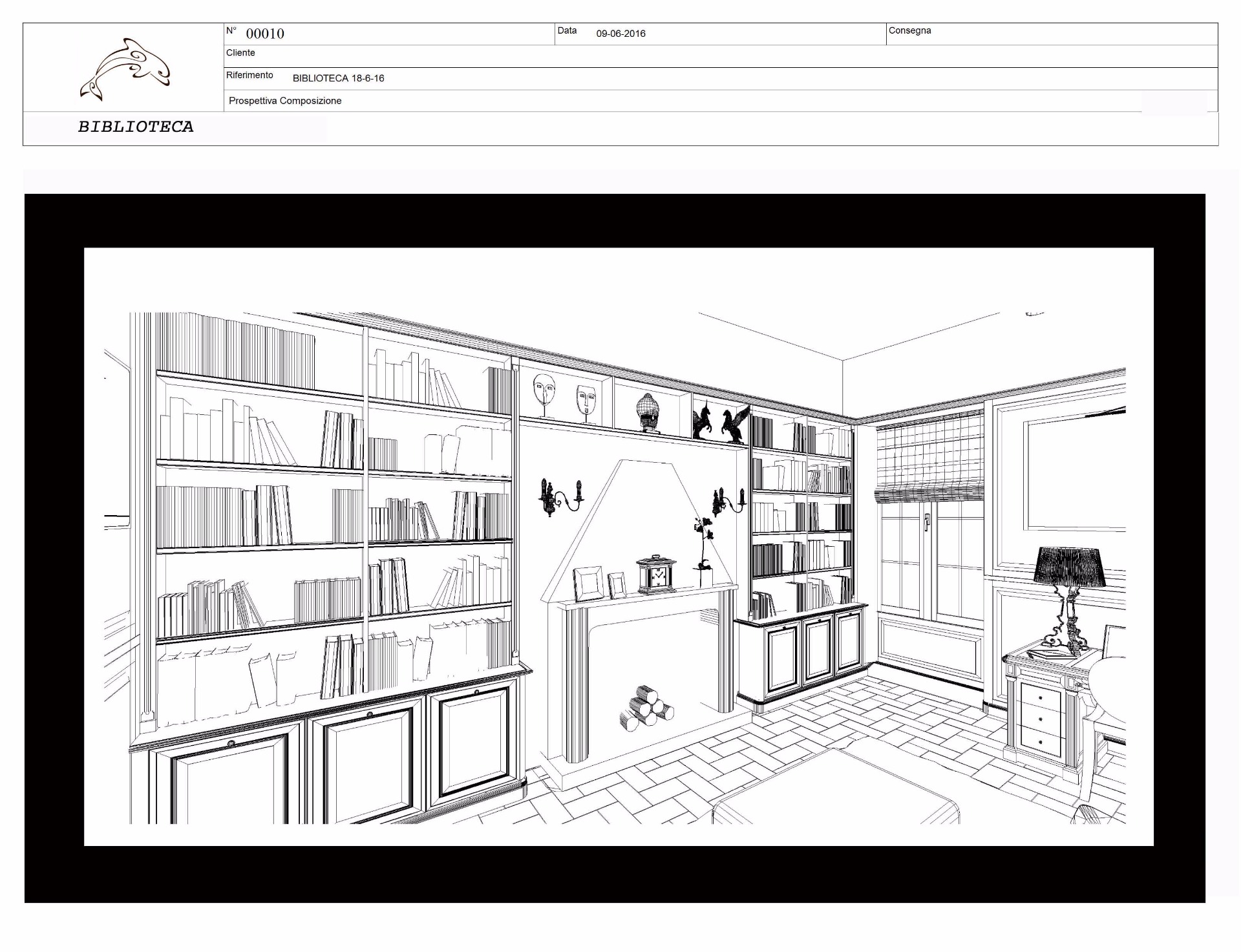This screenshot has width=1241, height=952.
Task: Click the Riferimento label
Action: (249, 75)
